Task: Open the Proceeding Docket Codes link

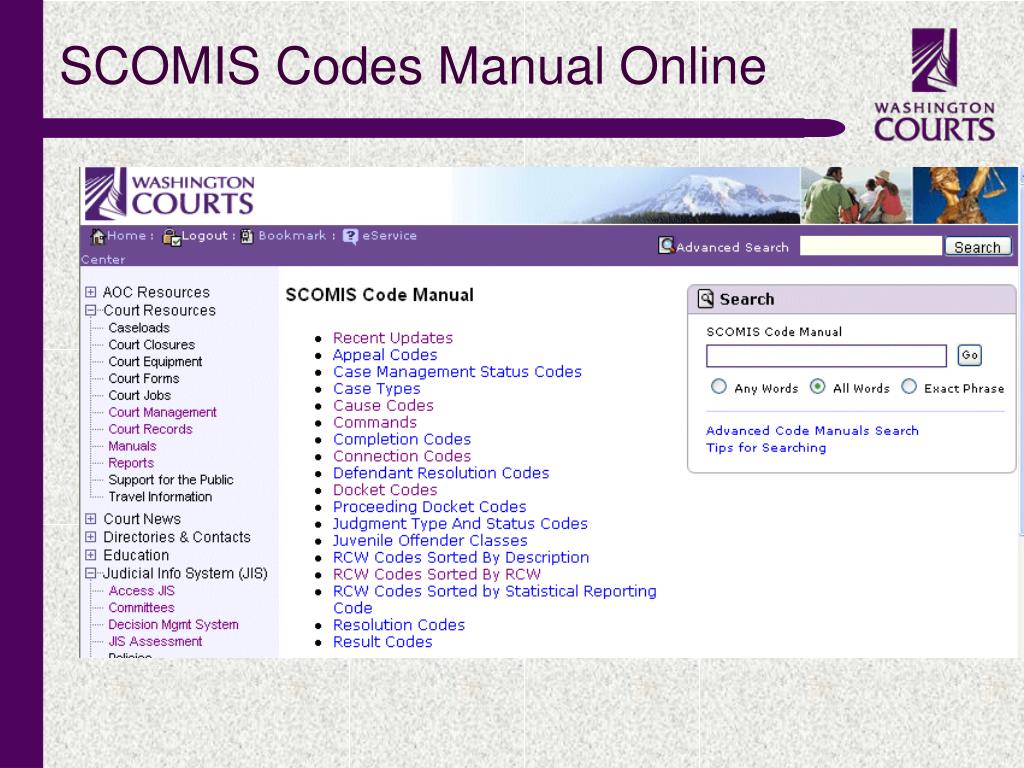Action: coord(430,507)
